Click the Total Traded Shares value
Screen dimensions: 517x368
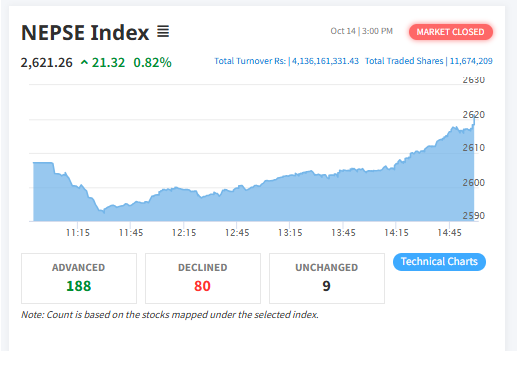click(471, 61)
